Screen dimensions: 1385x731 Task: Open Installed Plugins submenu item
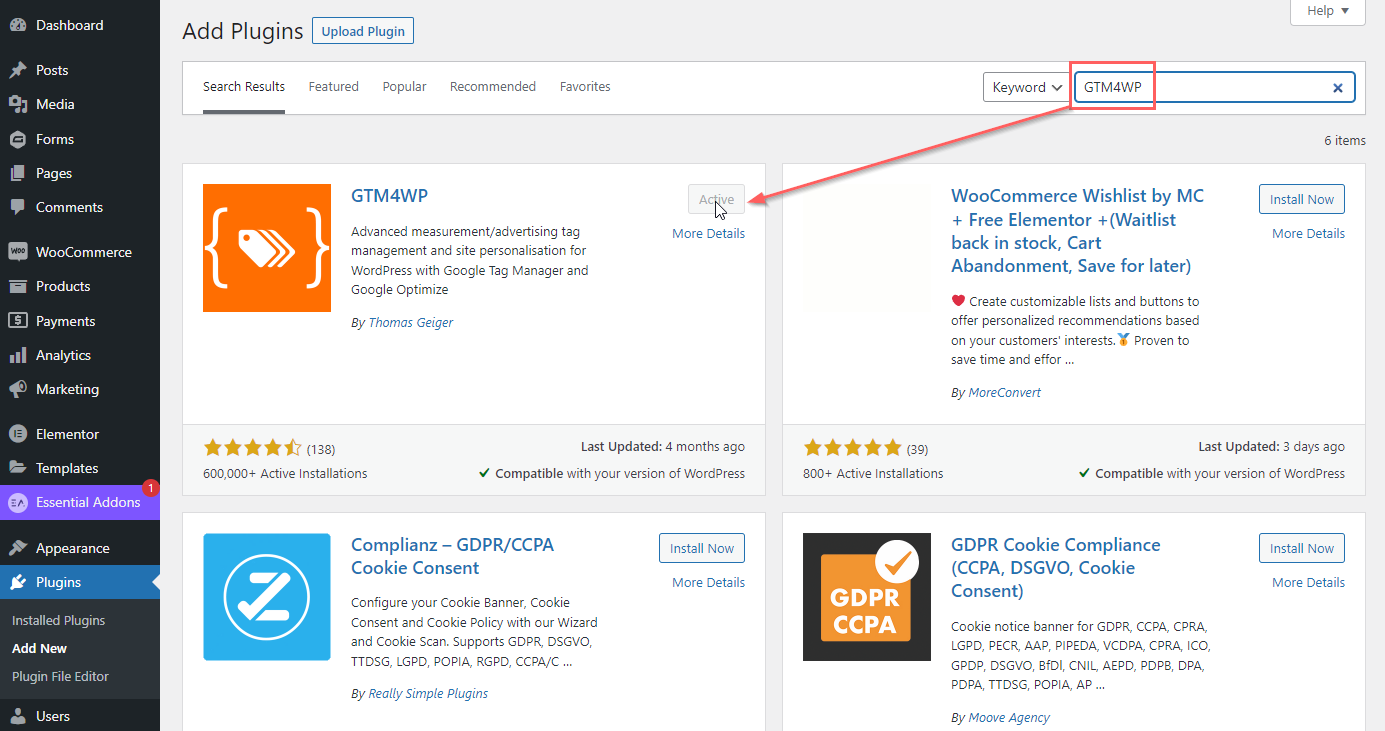click(58, 620)
